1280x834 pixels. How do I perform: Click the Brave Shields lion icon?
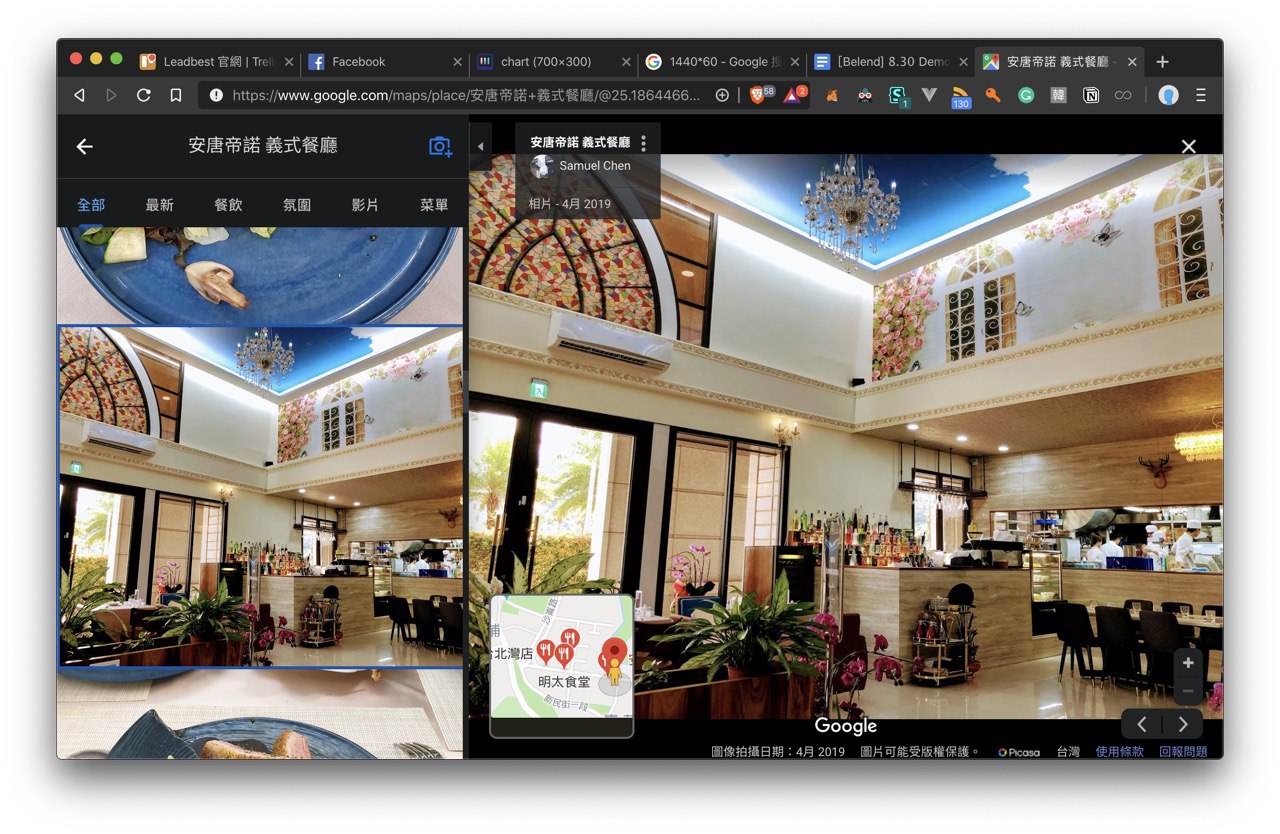[757, 95]
